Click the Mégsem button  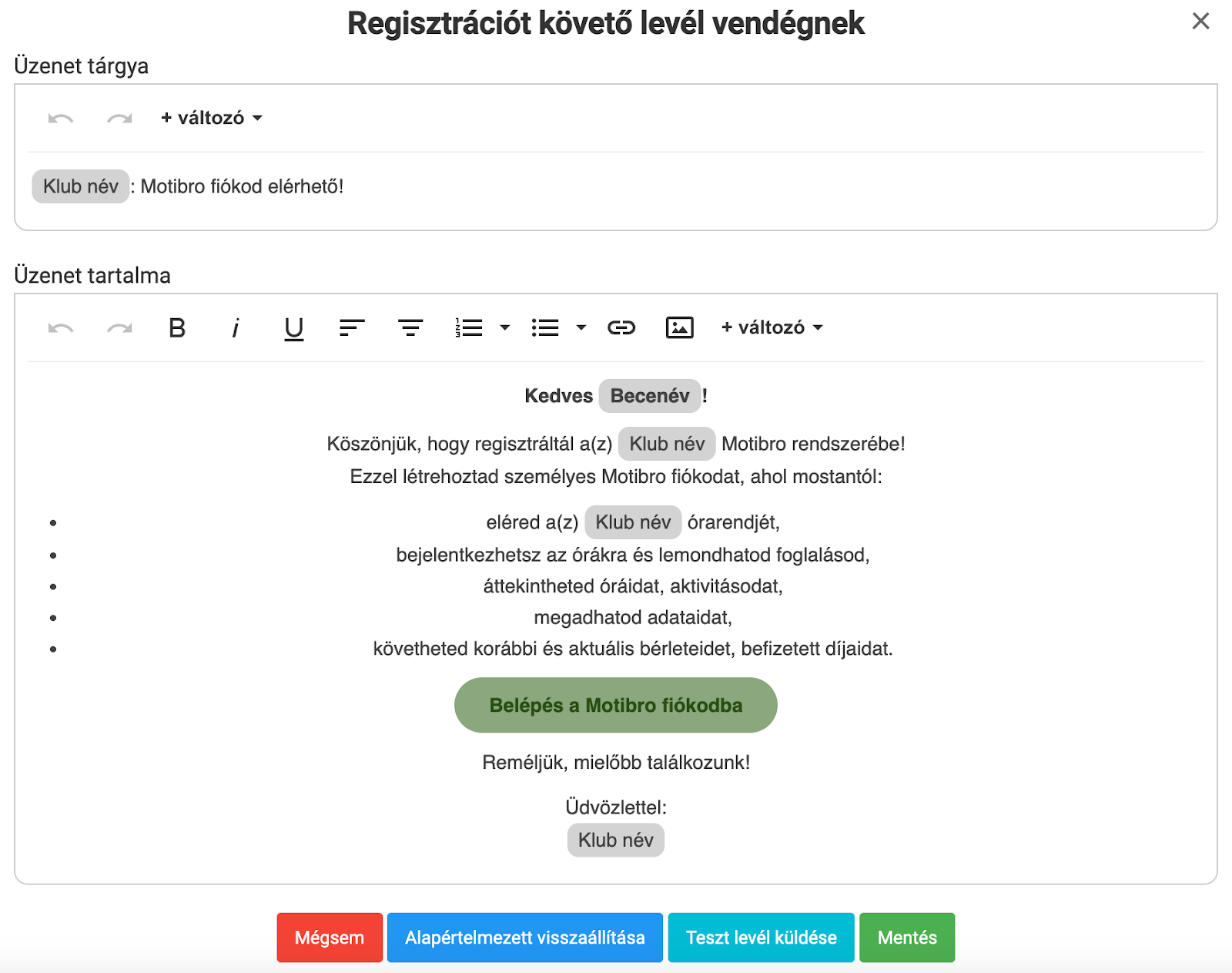pos(330,938)
